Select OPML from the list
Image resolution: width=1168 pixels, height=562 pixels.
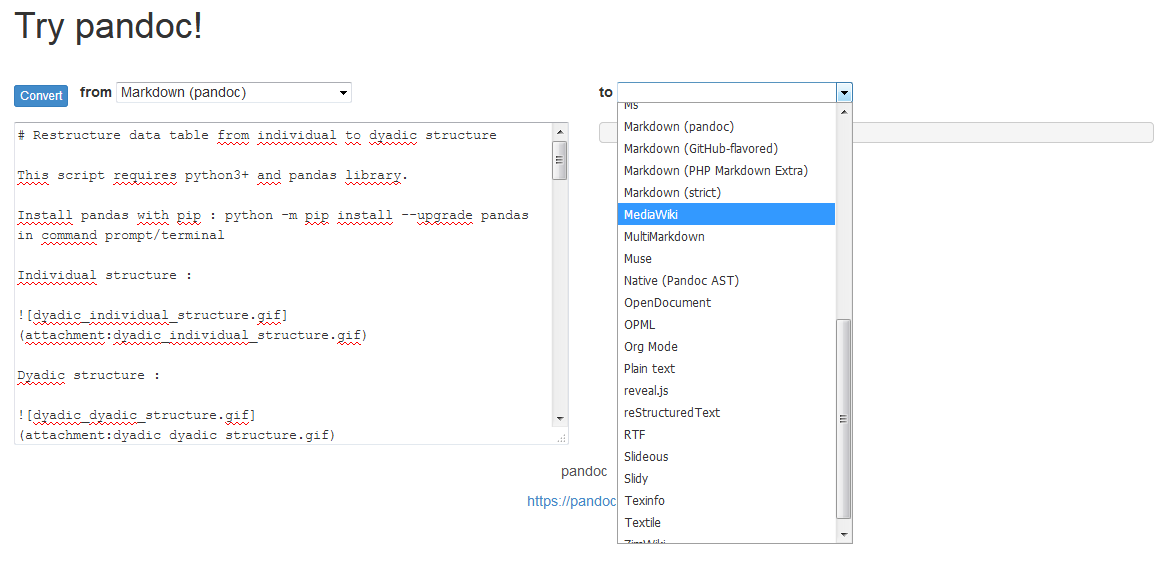[x=726, y=324]
